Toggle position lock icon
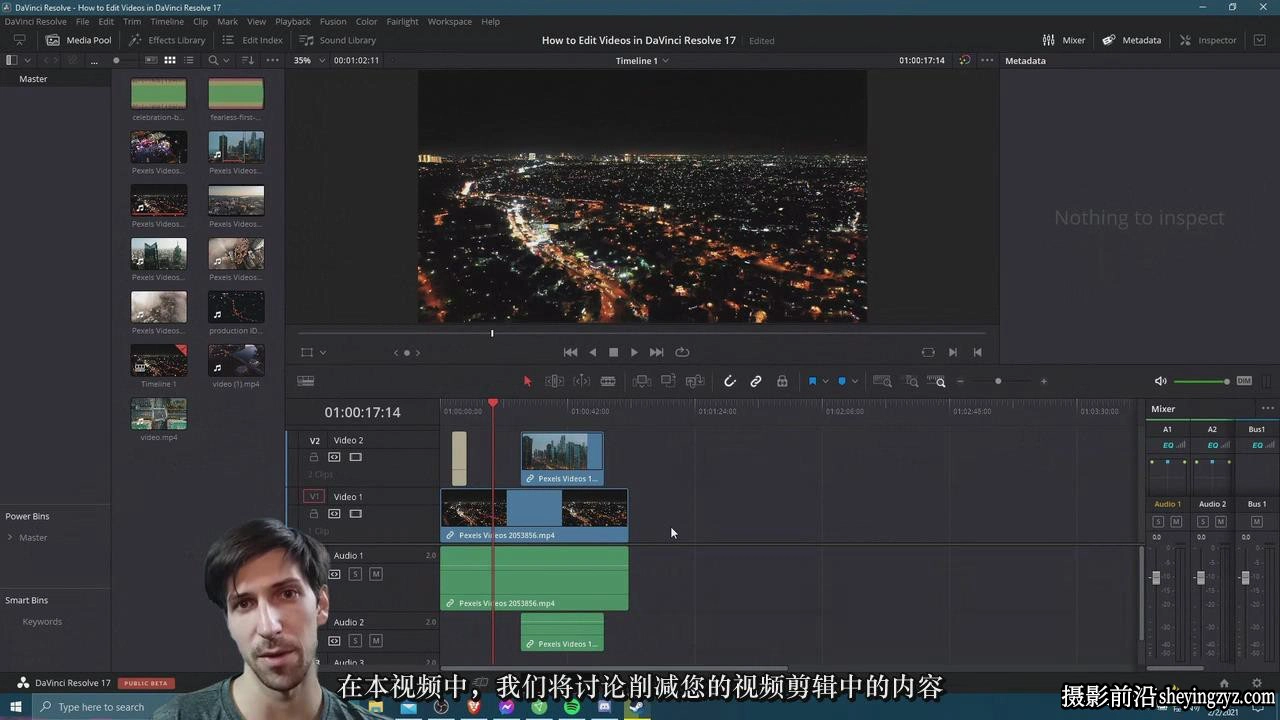The image size is (1280, 720). (x=782, y=381)
